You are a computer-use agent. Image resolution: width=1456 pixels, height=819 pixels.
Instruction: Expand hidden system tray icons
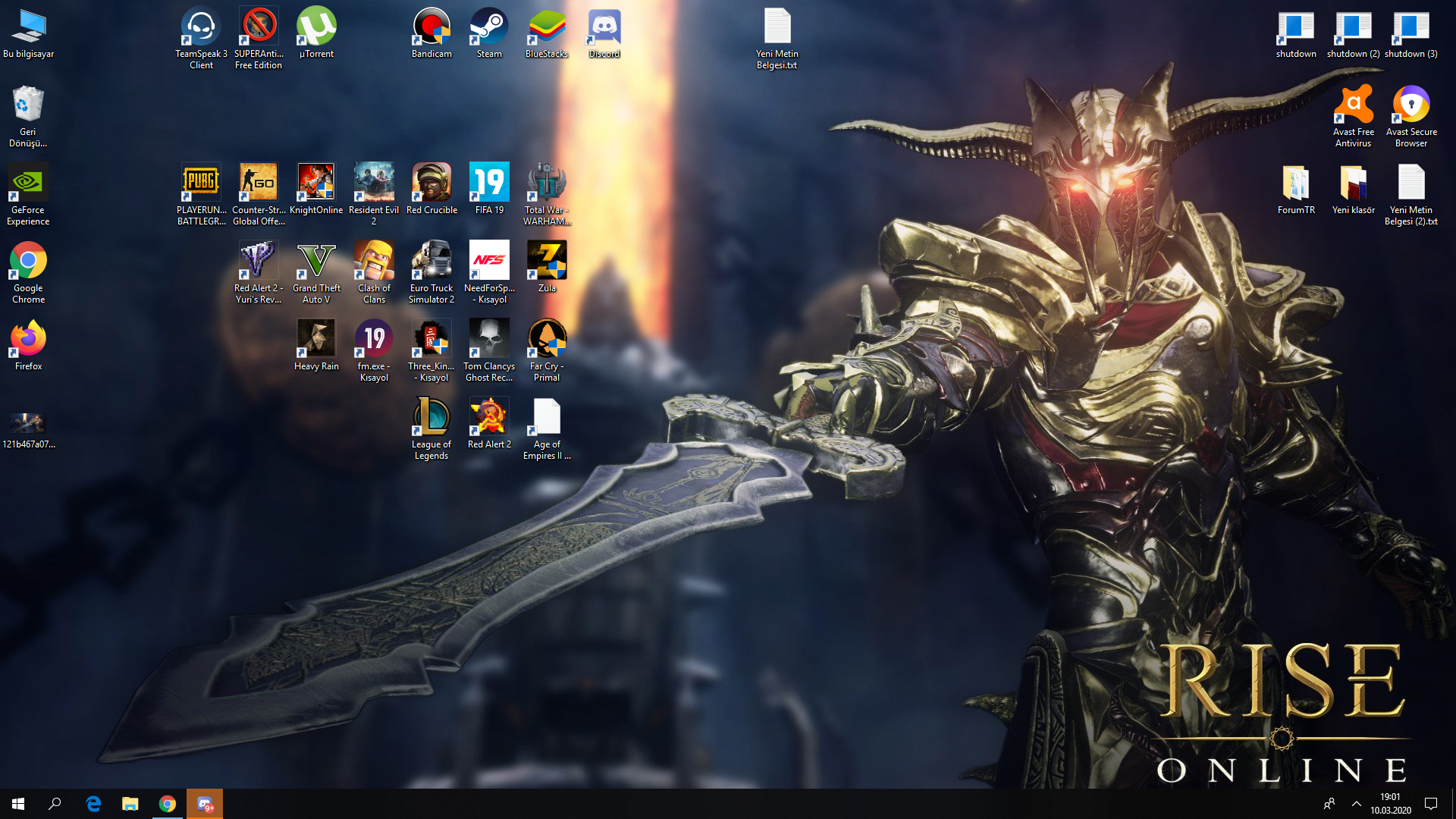1357,804
